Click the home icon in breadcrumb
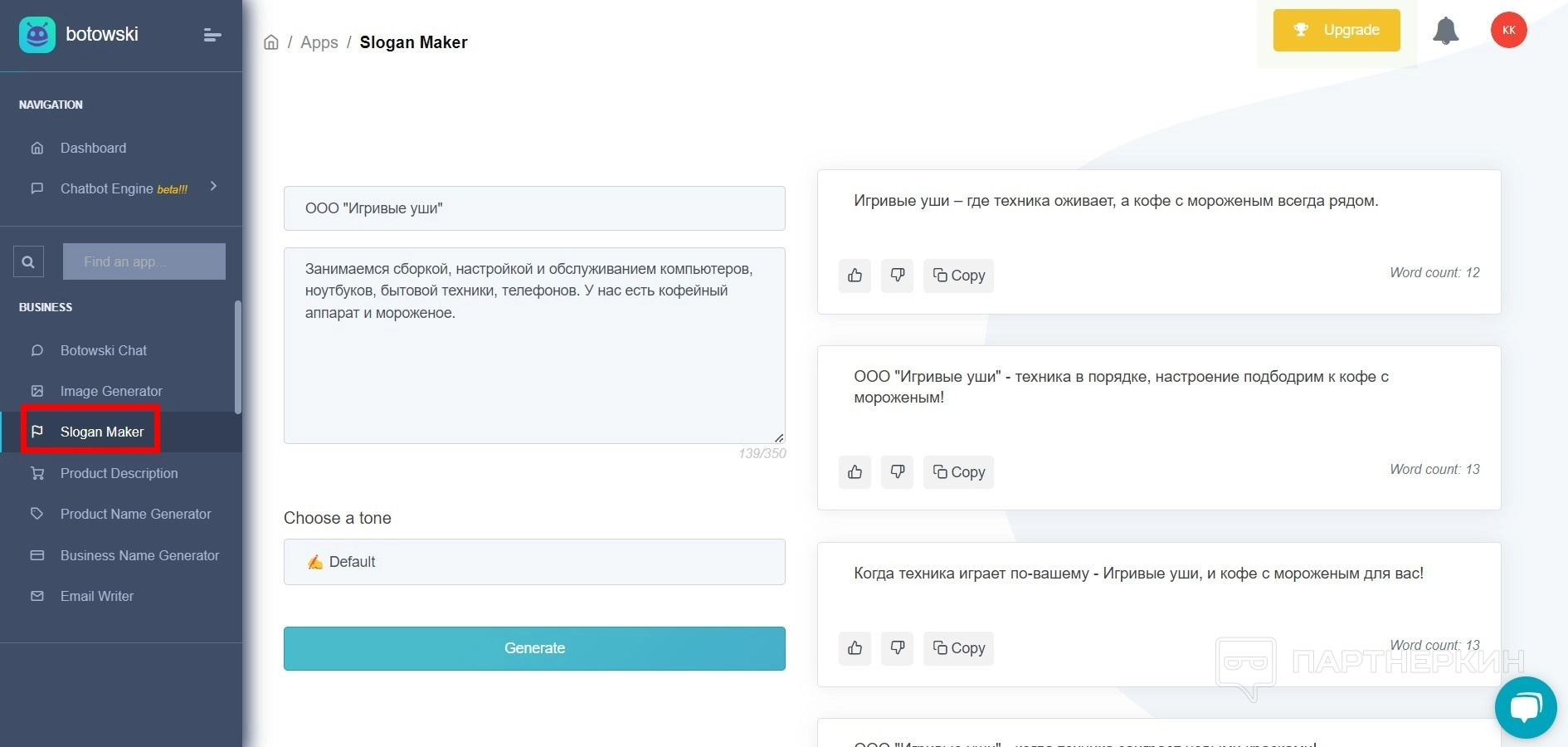The height and width of the screenshot is (747, 1568). [271, 42]
